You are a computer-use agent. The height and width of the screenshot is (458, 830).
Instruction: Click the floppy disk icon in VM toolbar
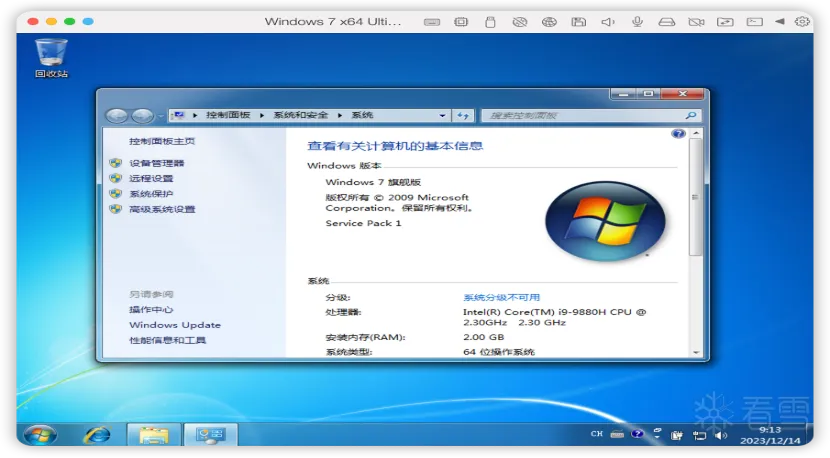click(x=579, y=22)
